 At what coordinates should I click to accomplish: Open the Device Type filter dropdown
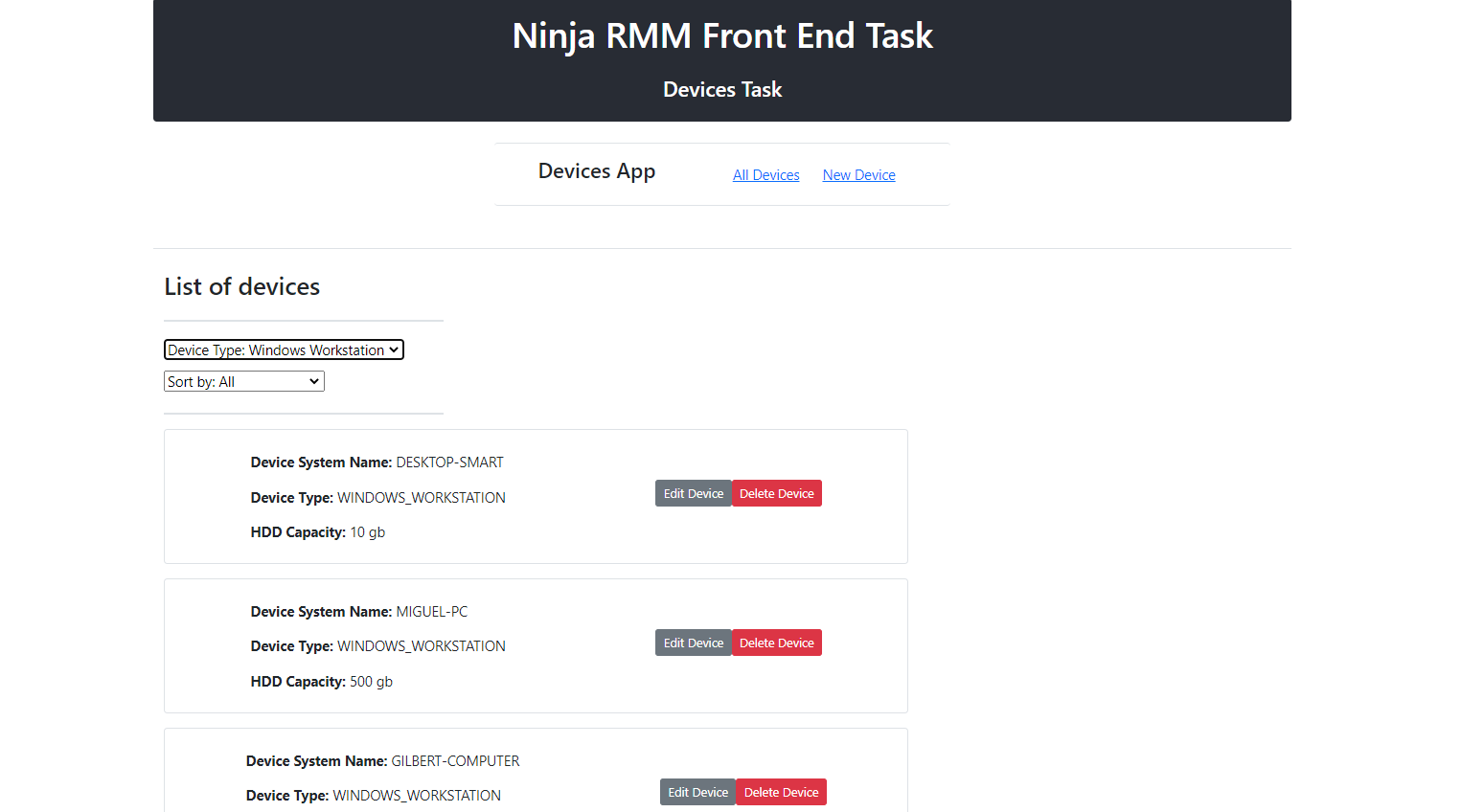coord(284,350)
